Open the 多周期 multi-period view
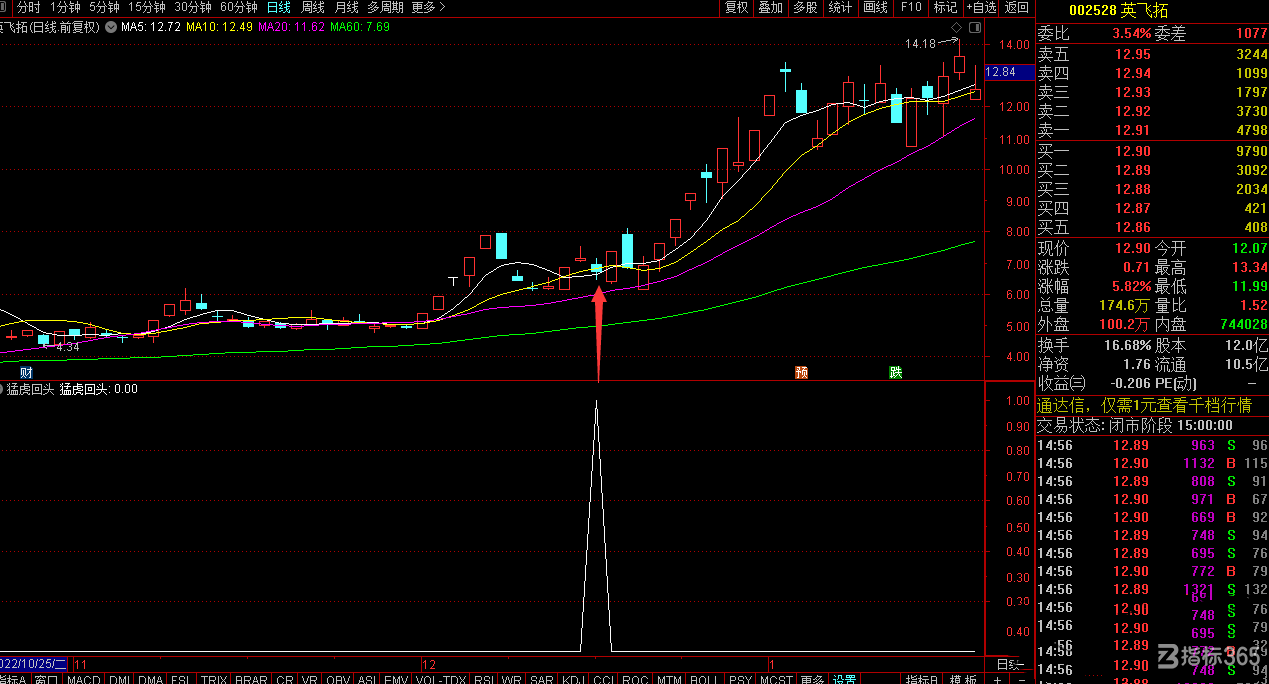 click(386, 7)
